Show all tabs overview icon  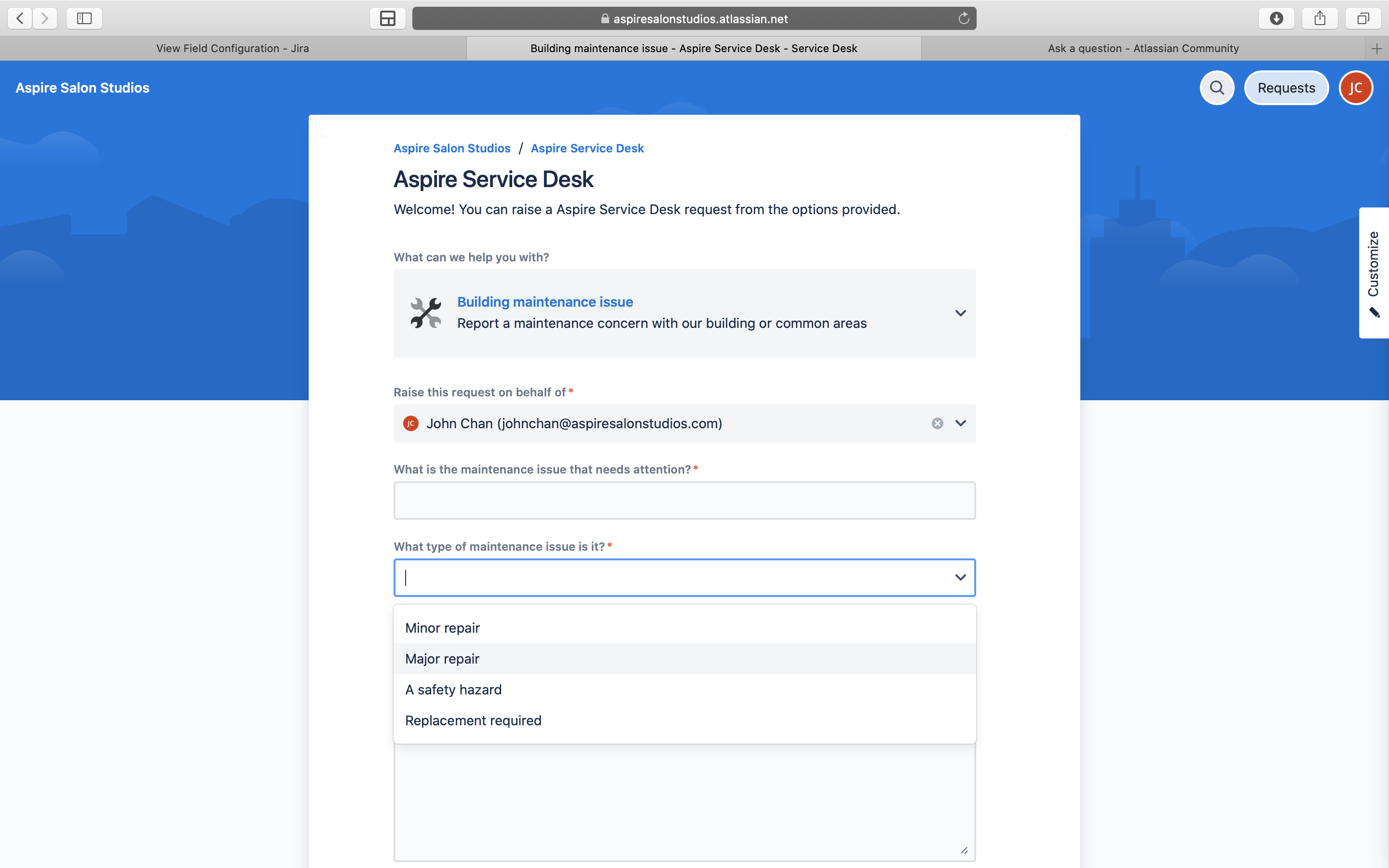pyautogui.click(x=1363, y=18)
